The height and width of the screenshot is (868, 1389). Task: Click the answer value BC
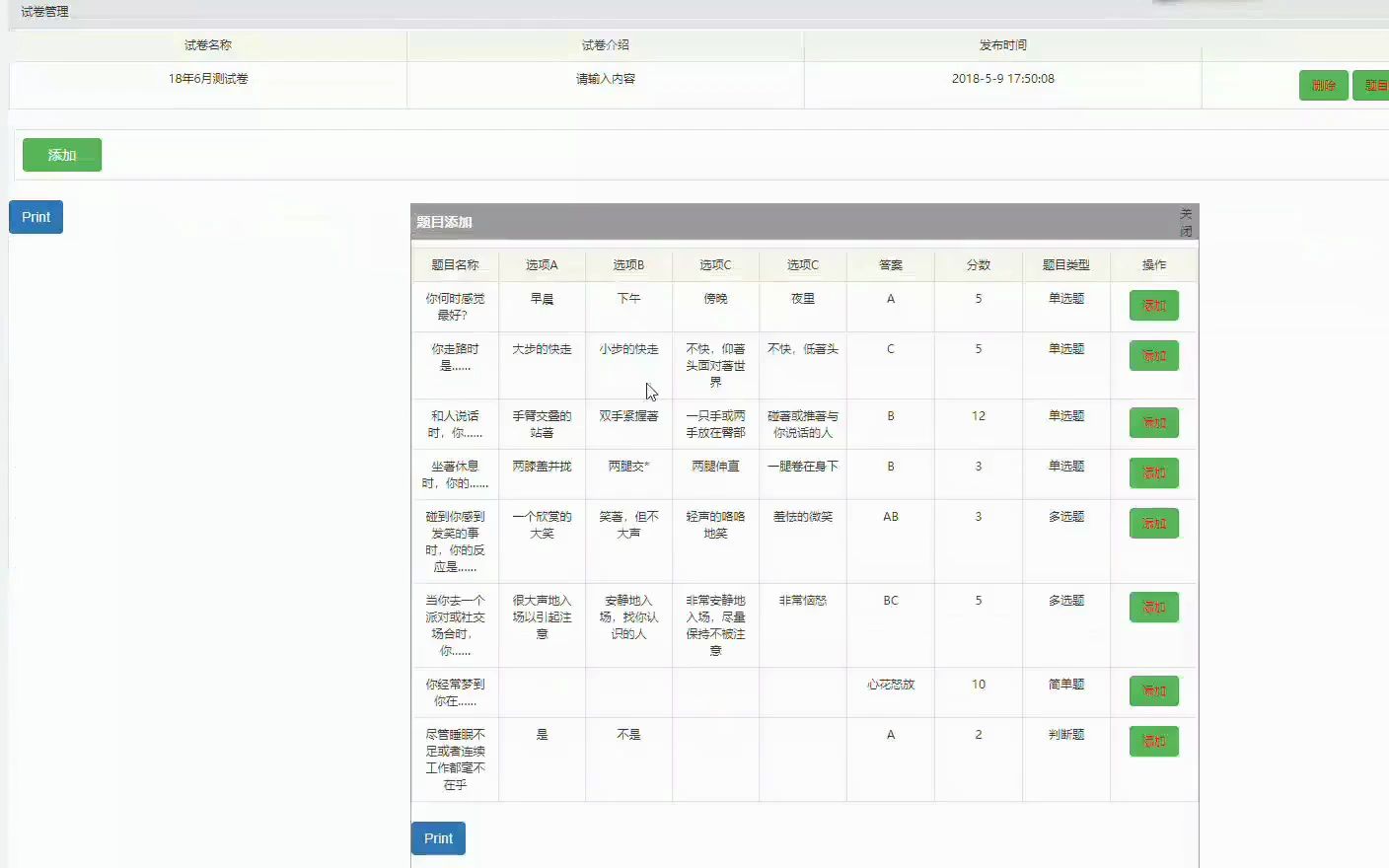tap(891, 601)
